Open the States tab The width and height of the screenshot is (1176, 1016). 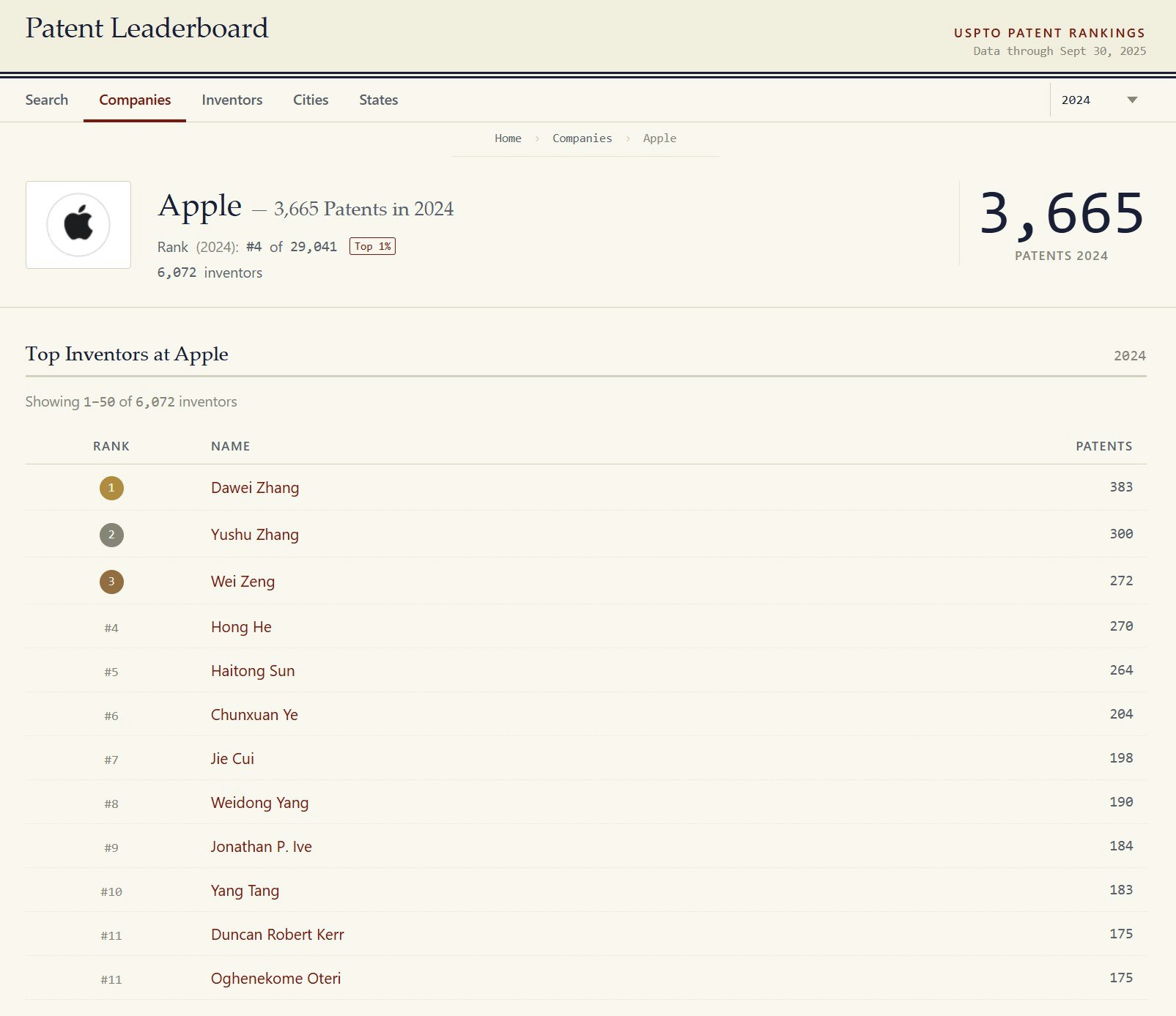coord(379,100)
